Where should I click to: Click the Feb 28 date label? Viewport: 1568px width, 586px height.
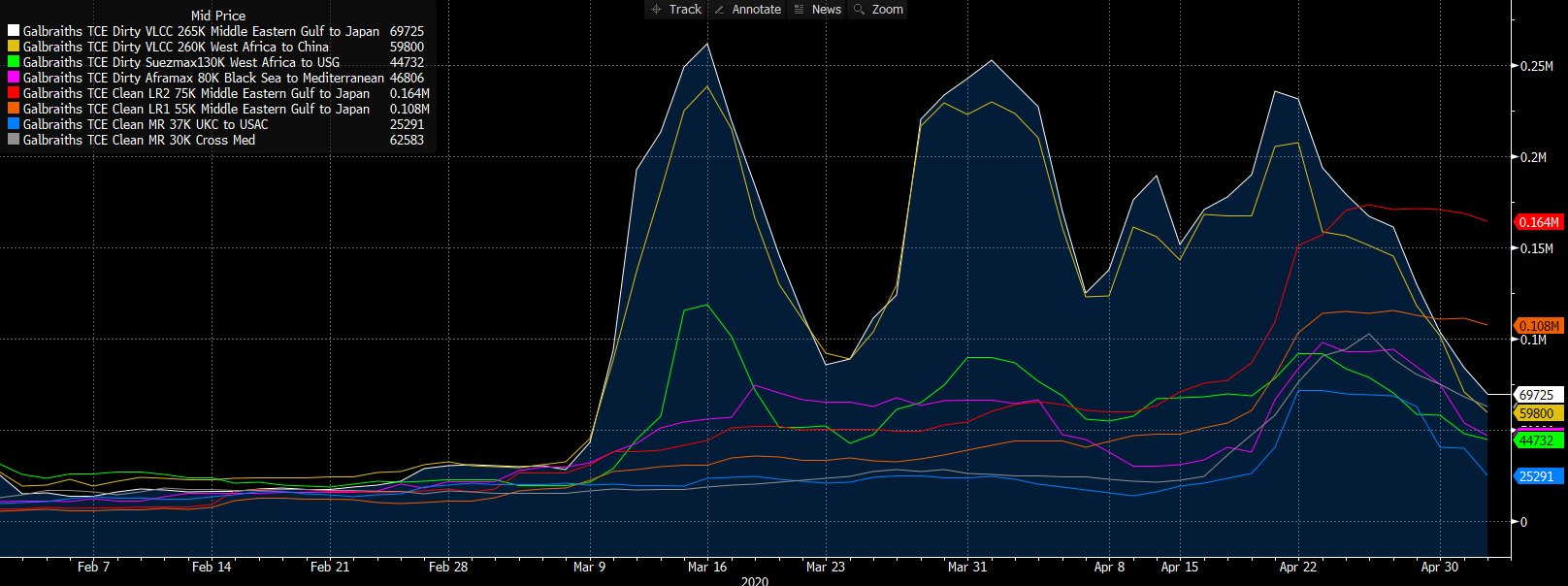point(448,567)
